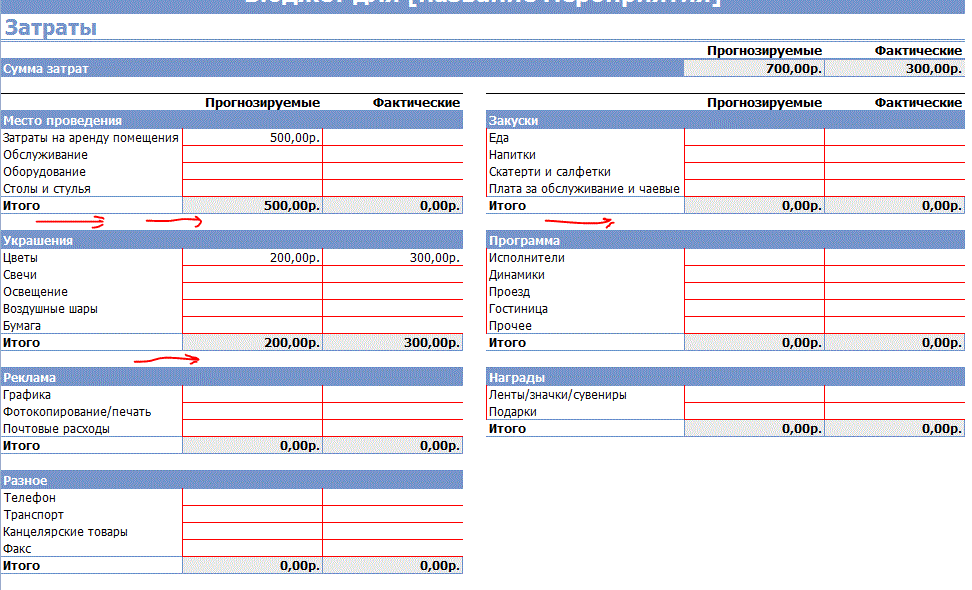Click the 'Свечи' row label
This screenshot has height=590, width=972.
click(20, 275)
